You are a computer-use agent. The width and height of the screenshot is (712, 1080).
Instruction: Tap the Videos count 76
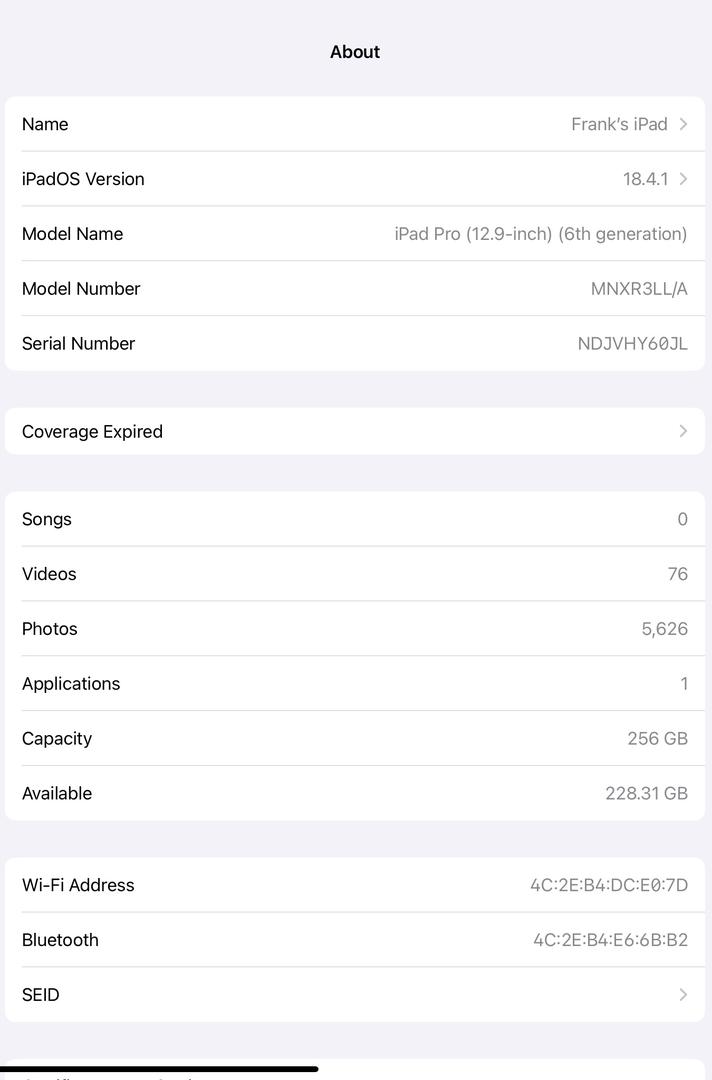coord(677,574)
